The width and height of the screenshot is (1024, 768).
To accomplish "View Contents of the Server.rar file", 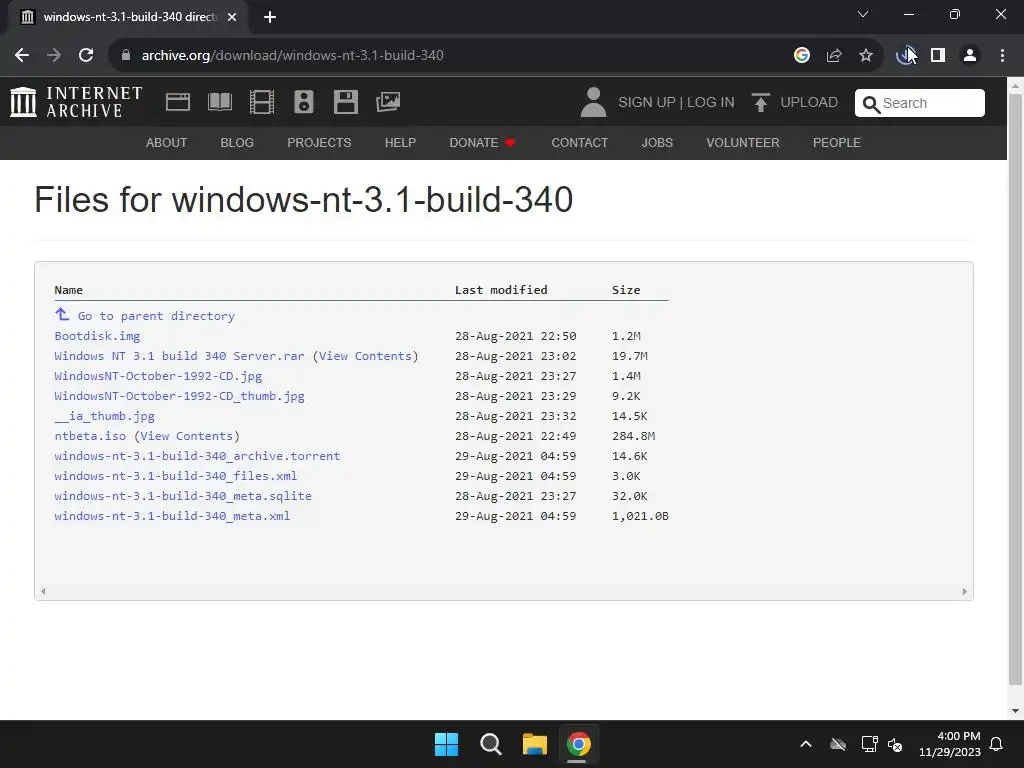I will point(365,356).
